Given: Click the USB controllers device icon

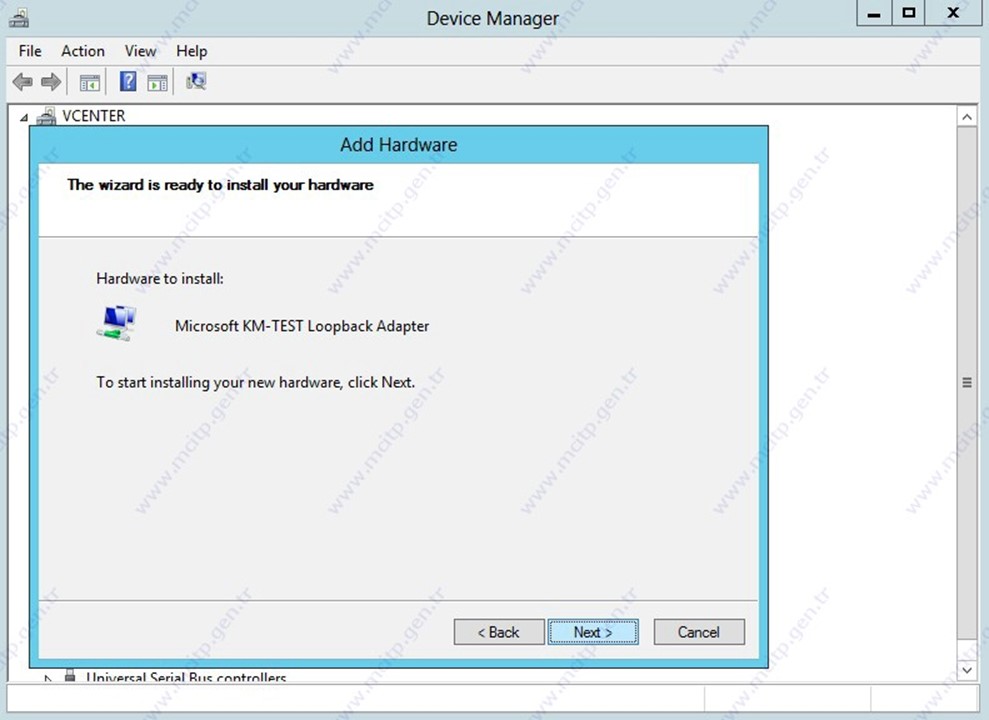Looking at the screenshot, I should pos(70,676).
